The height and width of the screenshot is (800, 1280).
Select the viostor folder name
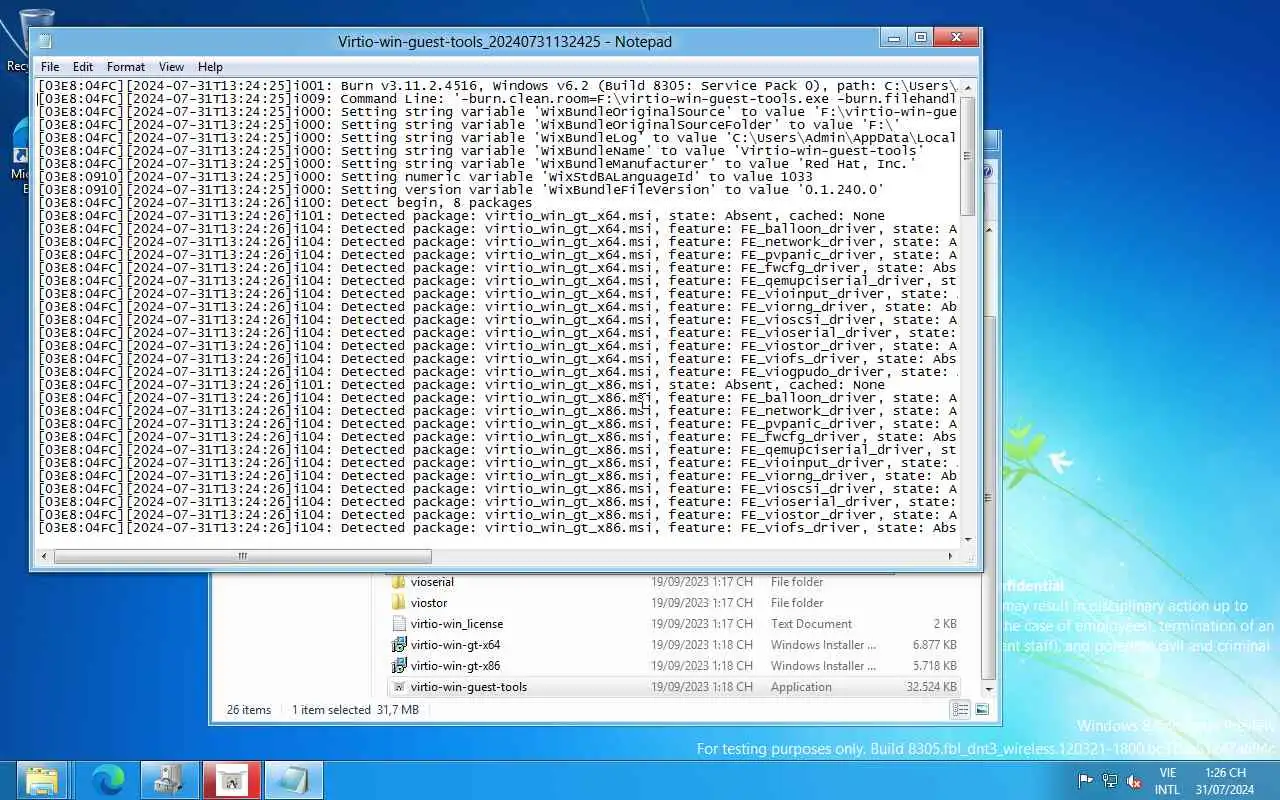tap(429, 603)
